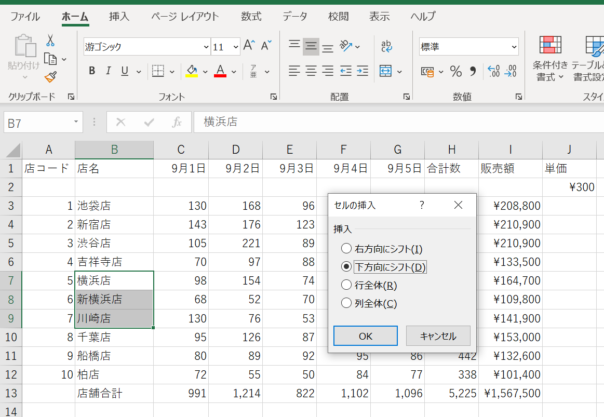Open font name dropdown 游ゴシック
604x417 pixels.
(206, 47)
